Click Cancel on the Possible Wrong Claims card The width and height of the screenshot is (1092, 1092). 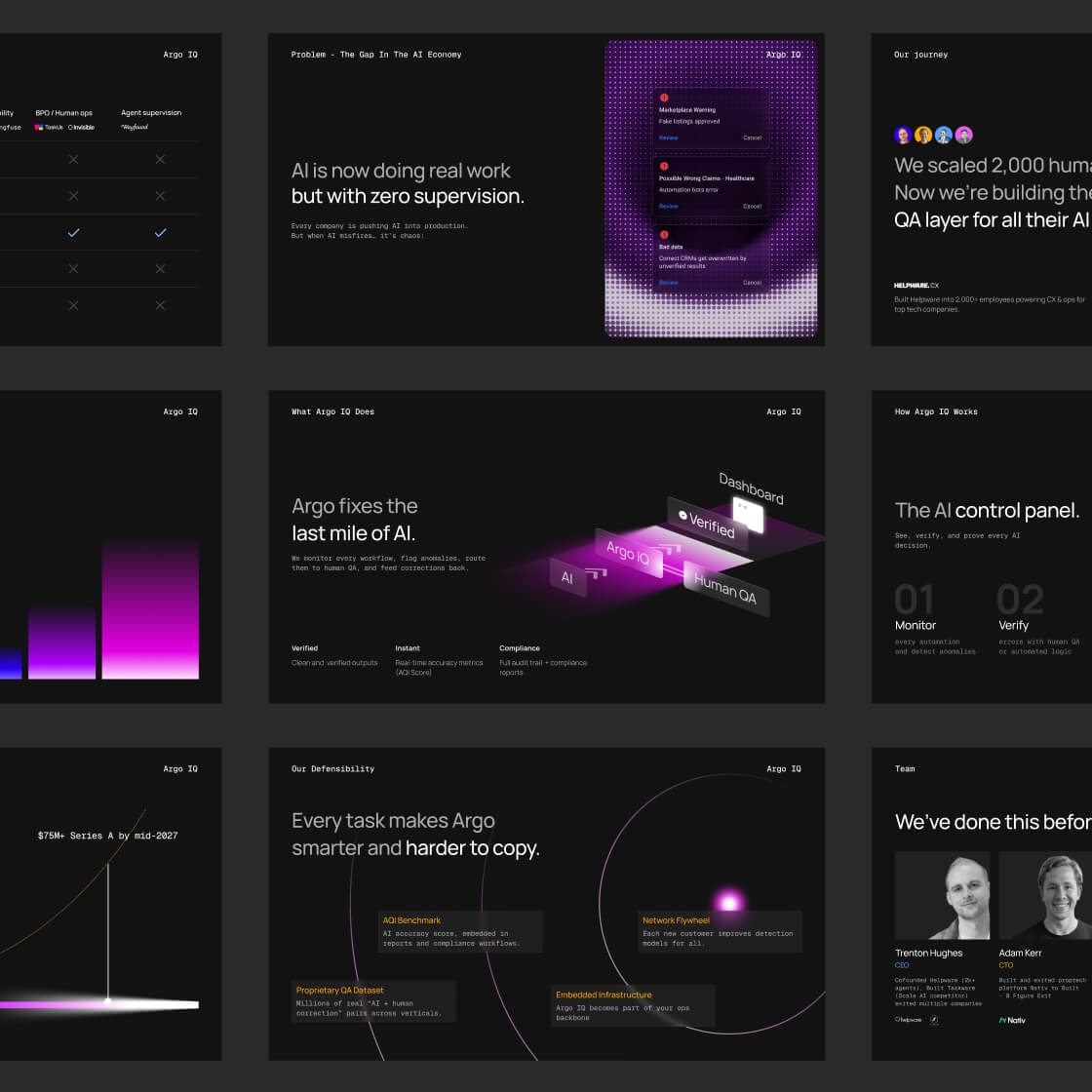[x=752, y=206]
